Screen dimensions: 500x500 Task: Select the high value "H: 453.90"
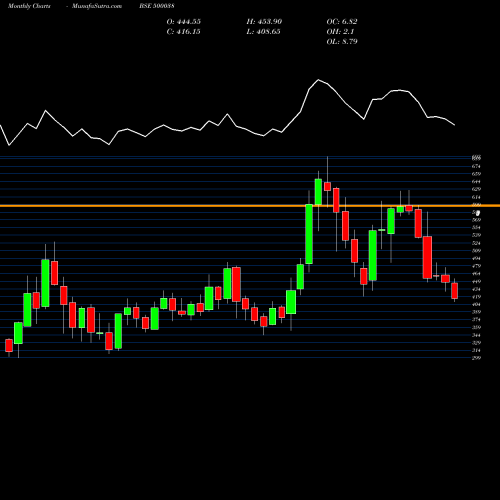coord(264,22)
